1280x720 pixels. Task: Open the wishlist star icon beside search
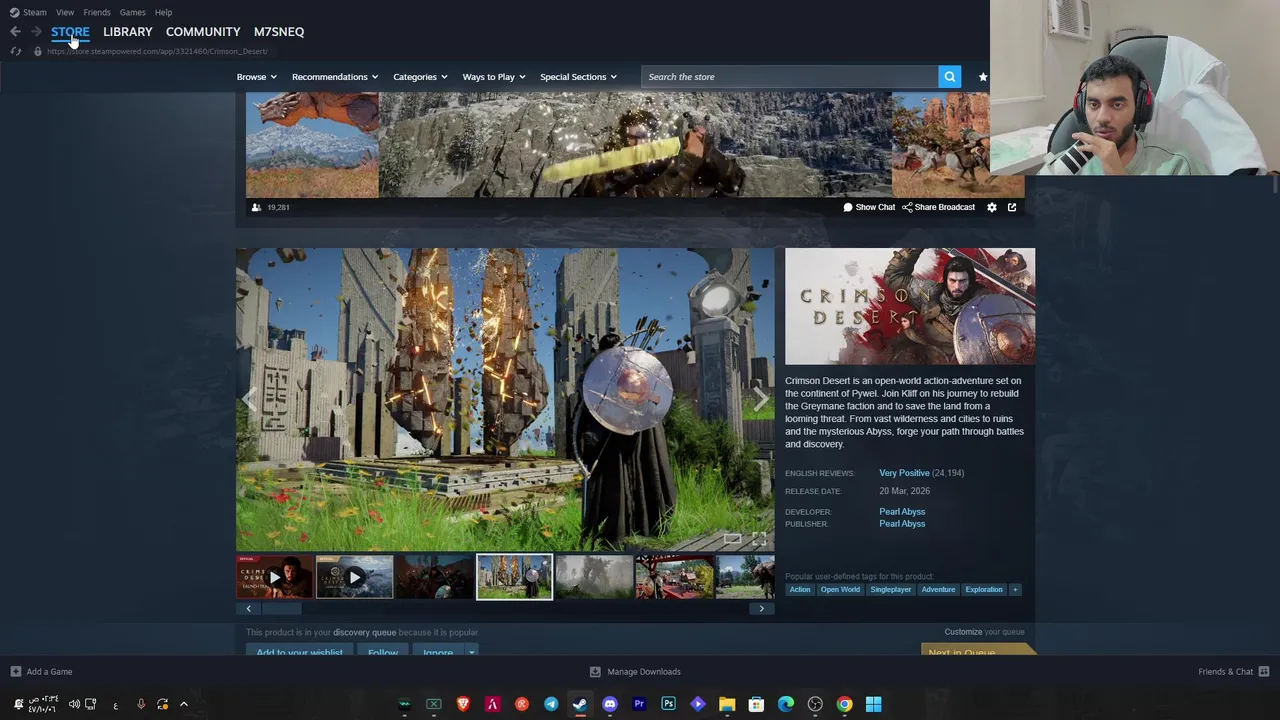[983, 77]
